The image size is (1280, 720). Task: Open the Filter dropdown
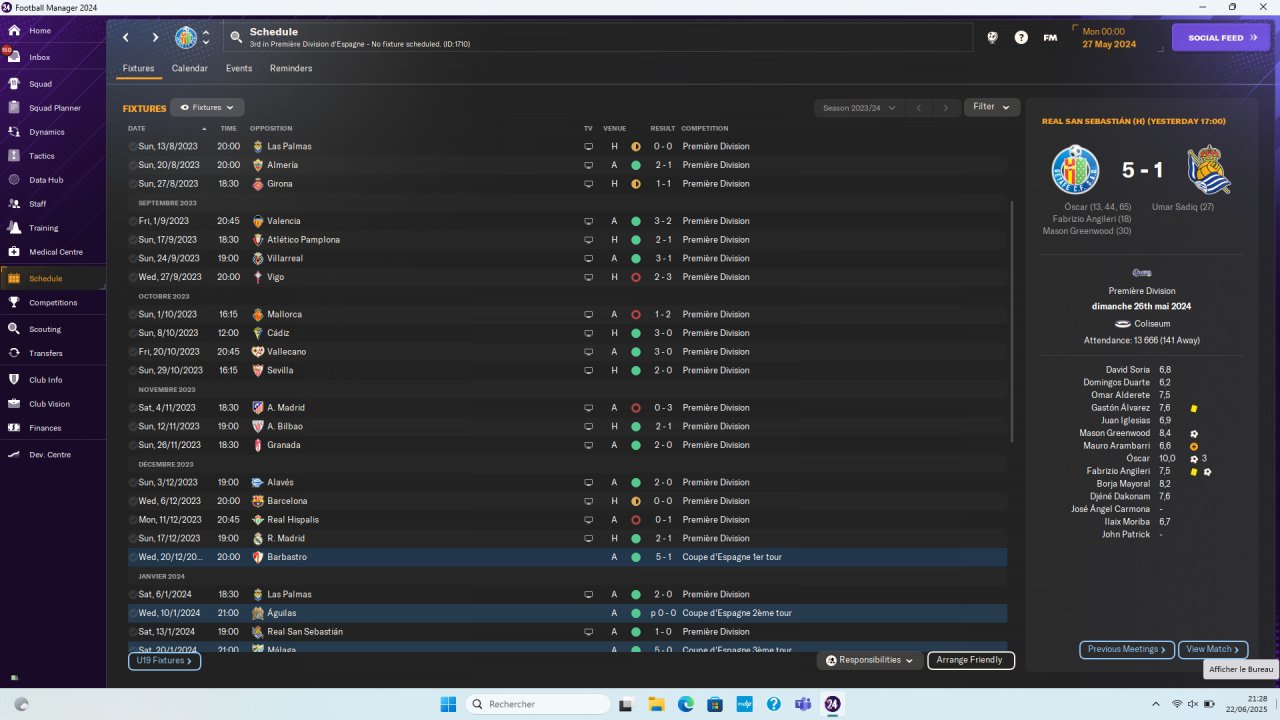click(x=992, y=107)
